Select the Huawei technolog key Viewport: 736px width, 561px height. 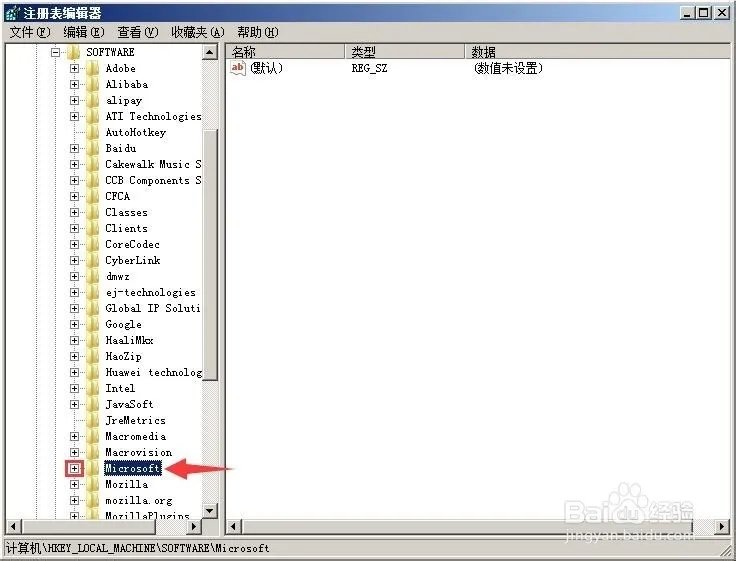(x=153, y=372)
